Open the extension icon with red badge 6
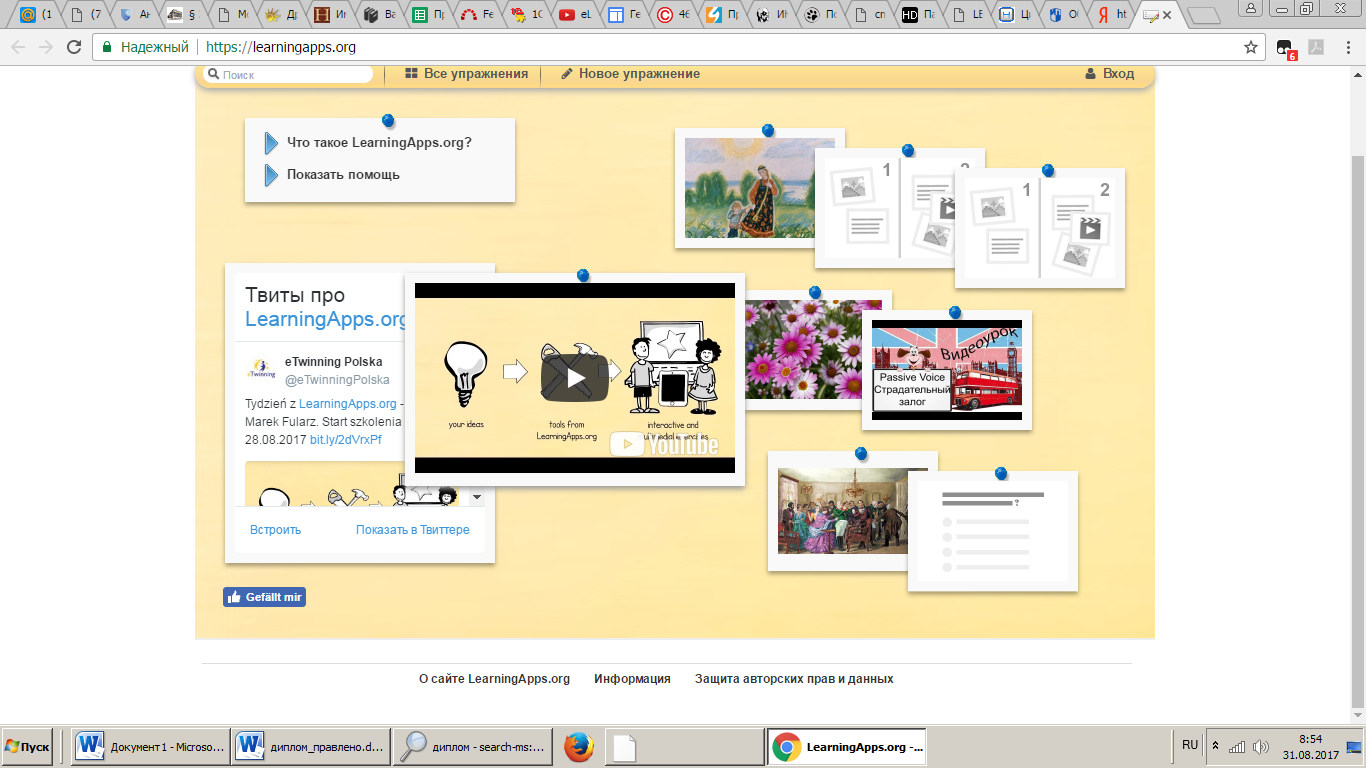Screen dimensions: 1366x768 [x=1286, y=48]
